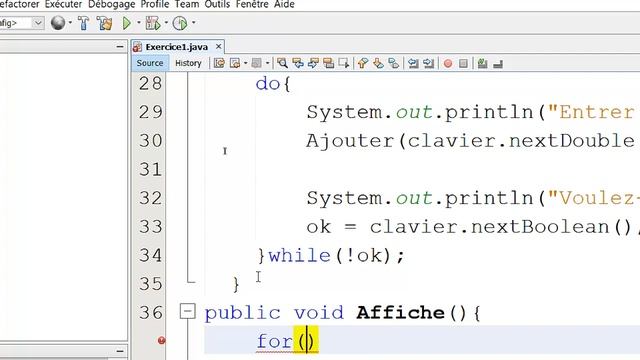Open the Outils menu
Image resolution: width=640 pixels, height=360 pixels.
click(217, 4)
